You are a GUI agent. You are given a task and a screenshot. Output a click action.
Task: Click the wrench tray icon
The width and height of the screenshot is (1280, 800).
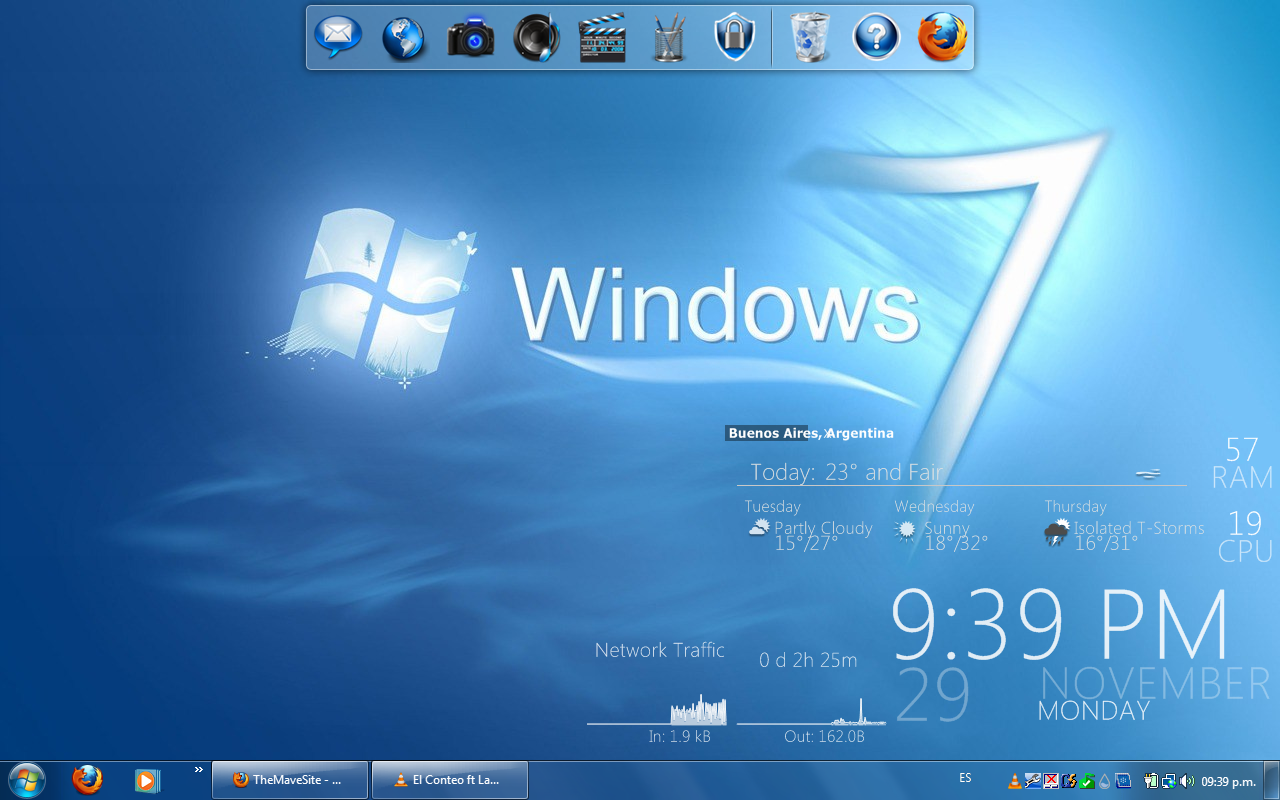tap(1033, 781)
